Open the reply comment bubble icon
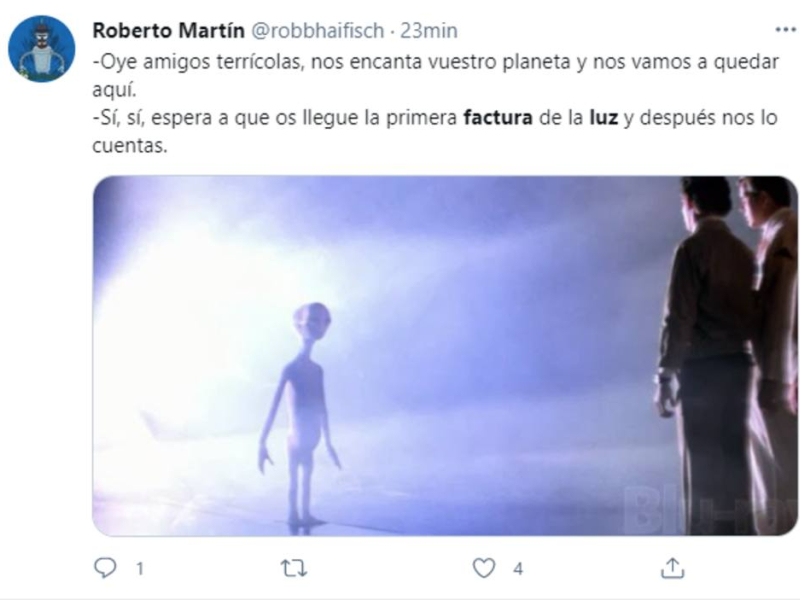 click(x=106, y=568)
